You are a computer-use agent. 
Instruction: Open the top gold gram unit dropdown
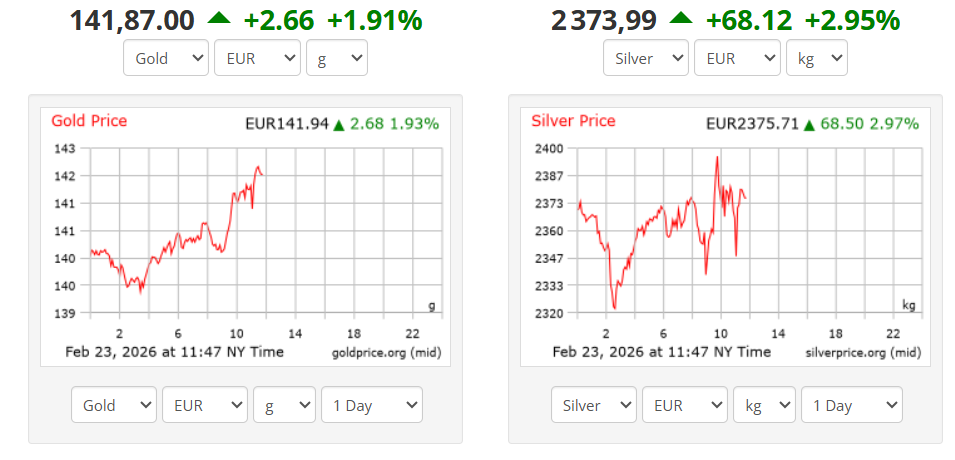pos(337,58)
